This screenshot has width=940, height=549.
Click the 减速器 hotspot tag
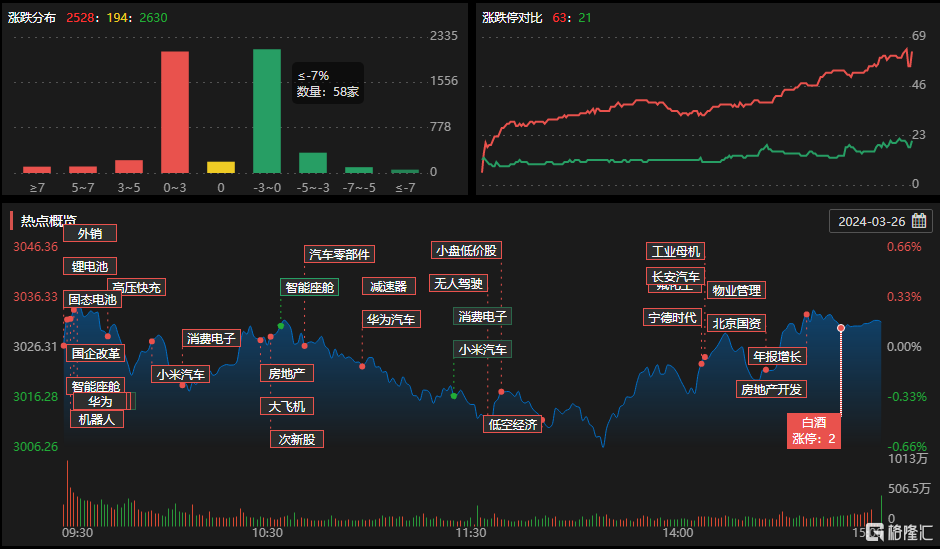click(388, 286)
